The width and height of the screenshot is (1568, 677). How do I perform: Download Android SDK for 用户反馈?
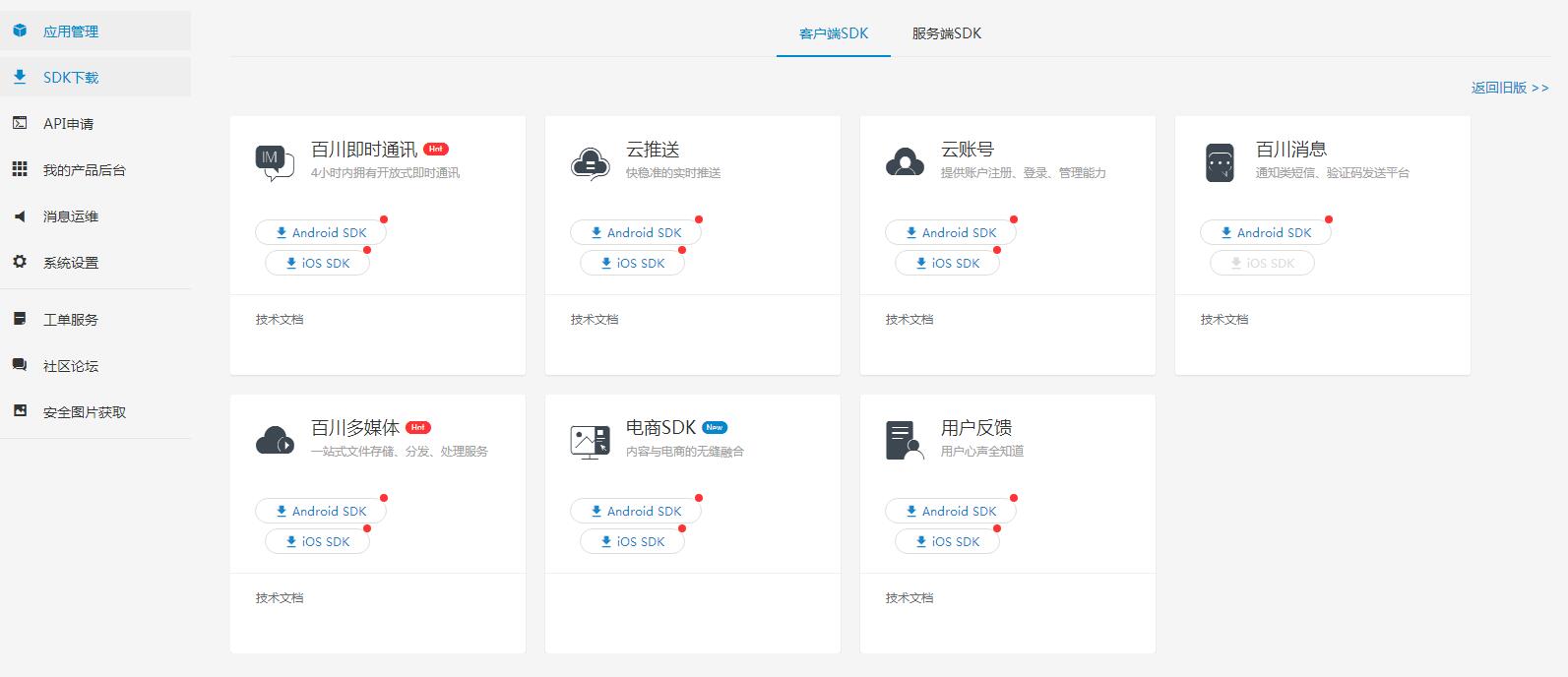[x=951, y=511]
